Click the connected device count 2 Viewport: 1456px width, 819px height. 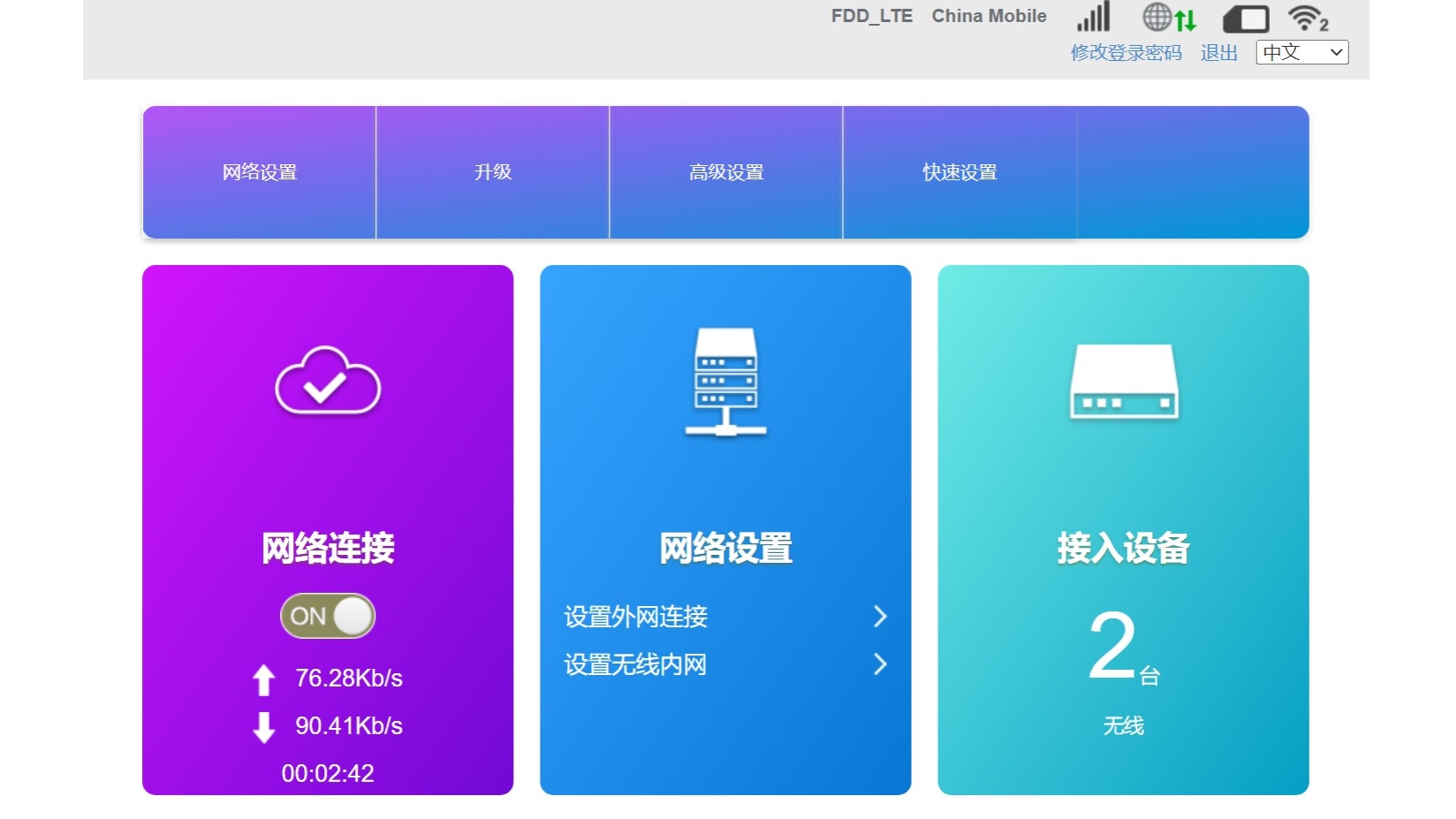click(1112, 647)
